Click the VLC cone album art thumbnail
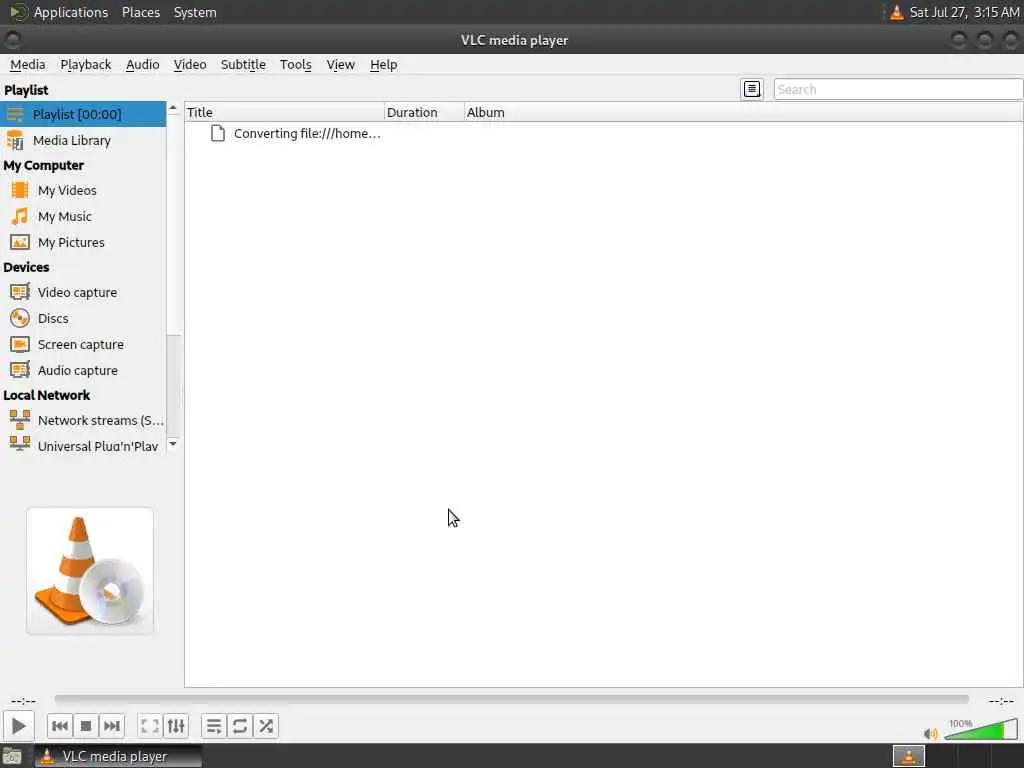The height and width of the screenshot is (768, 1024). (90, 571)
